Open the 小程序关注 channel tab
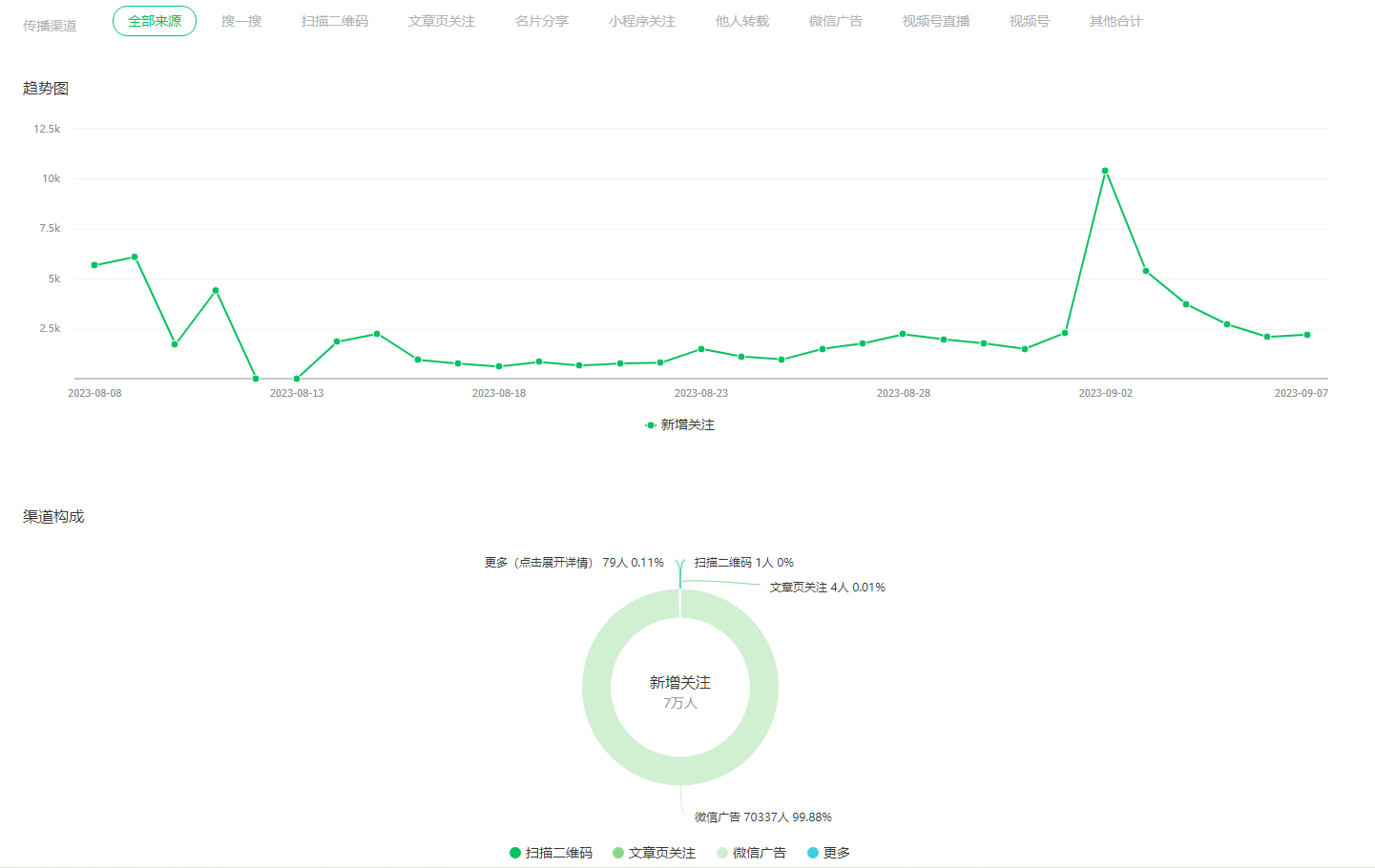 point(642,21)
